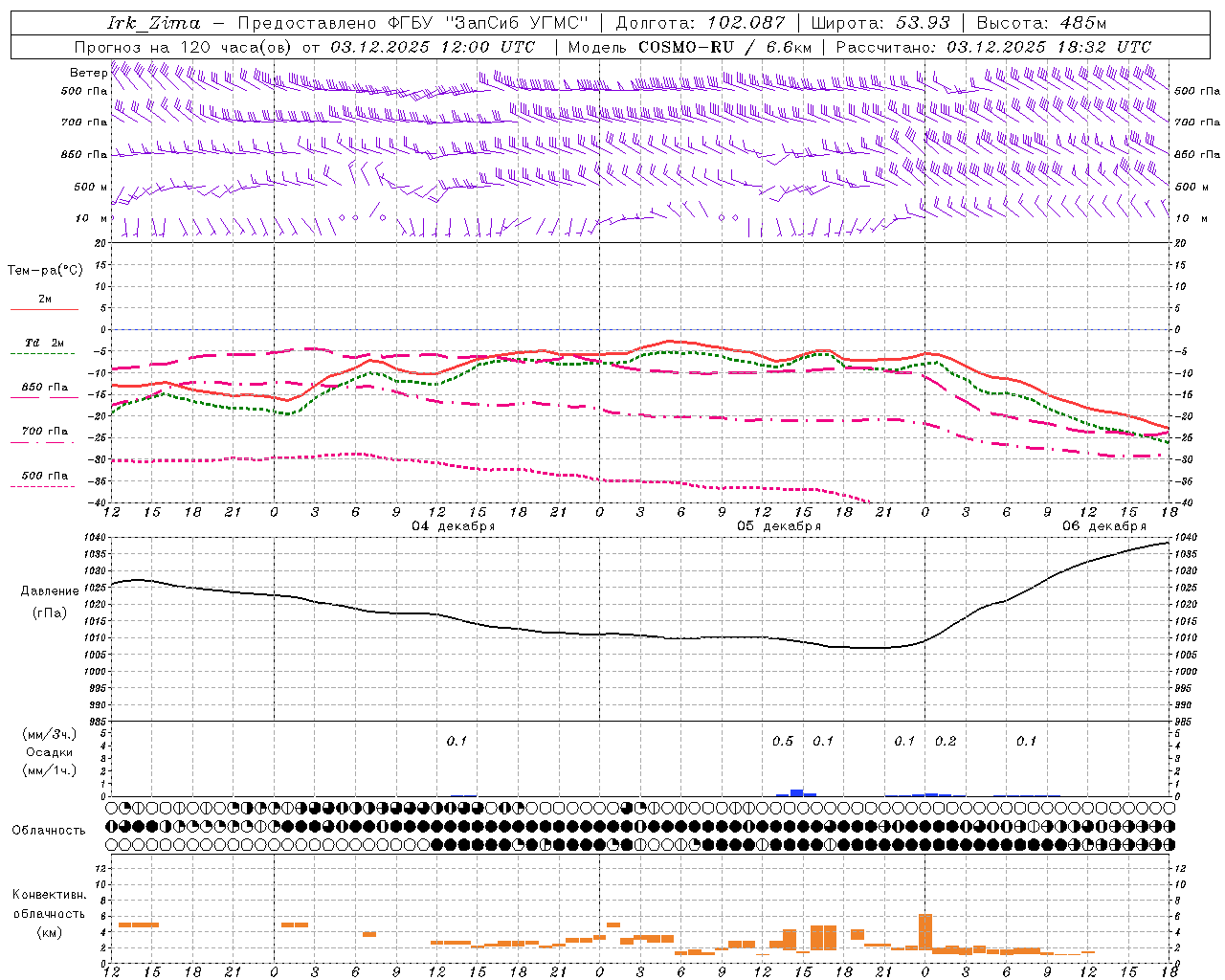The image size is (1225, 980).
Task: Select the provider text ФГБУ "ЗапСиб УГМС"
Action: [x=488, y=23]
